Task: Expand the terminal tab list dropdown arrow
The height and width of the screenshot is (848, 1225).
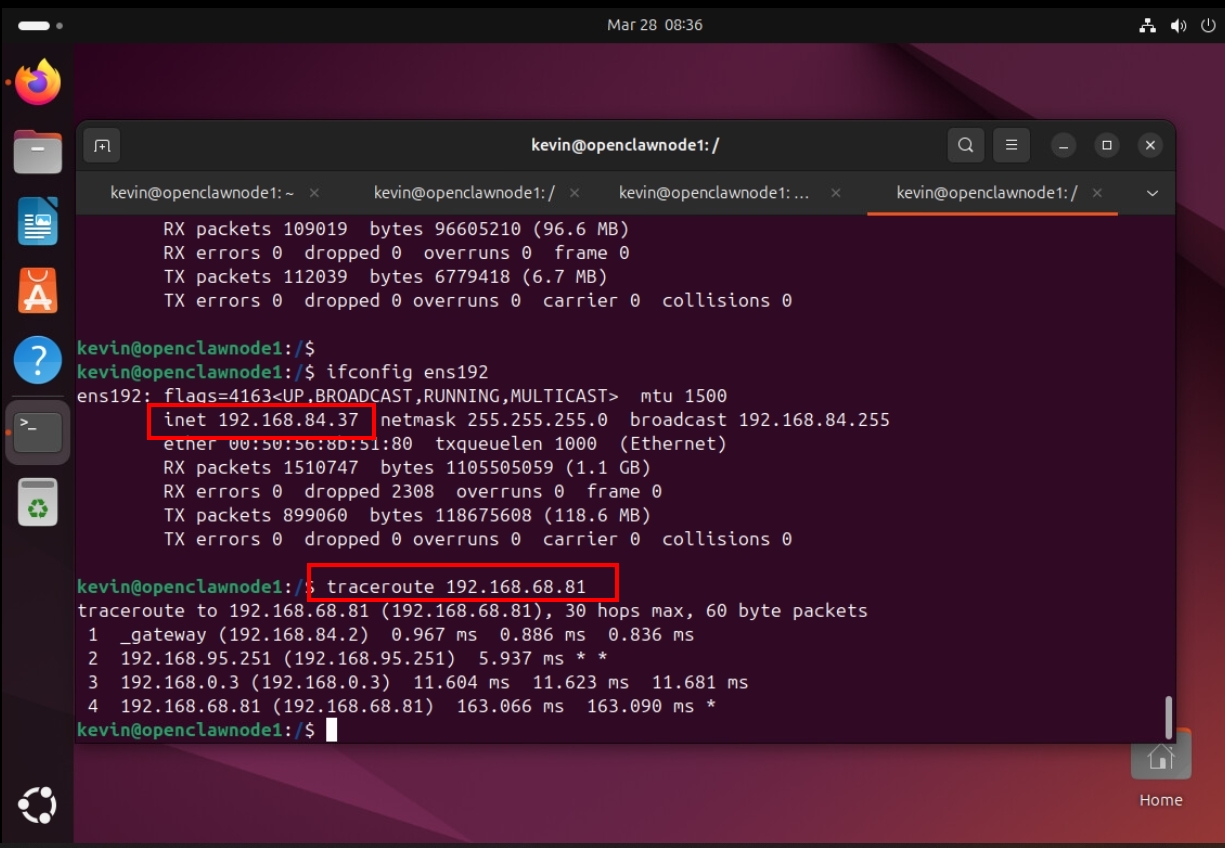Action: point(1152,193)
